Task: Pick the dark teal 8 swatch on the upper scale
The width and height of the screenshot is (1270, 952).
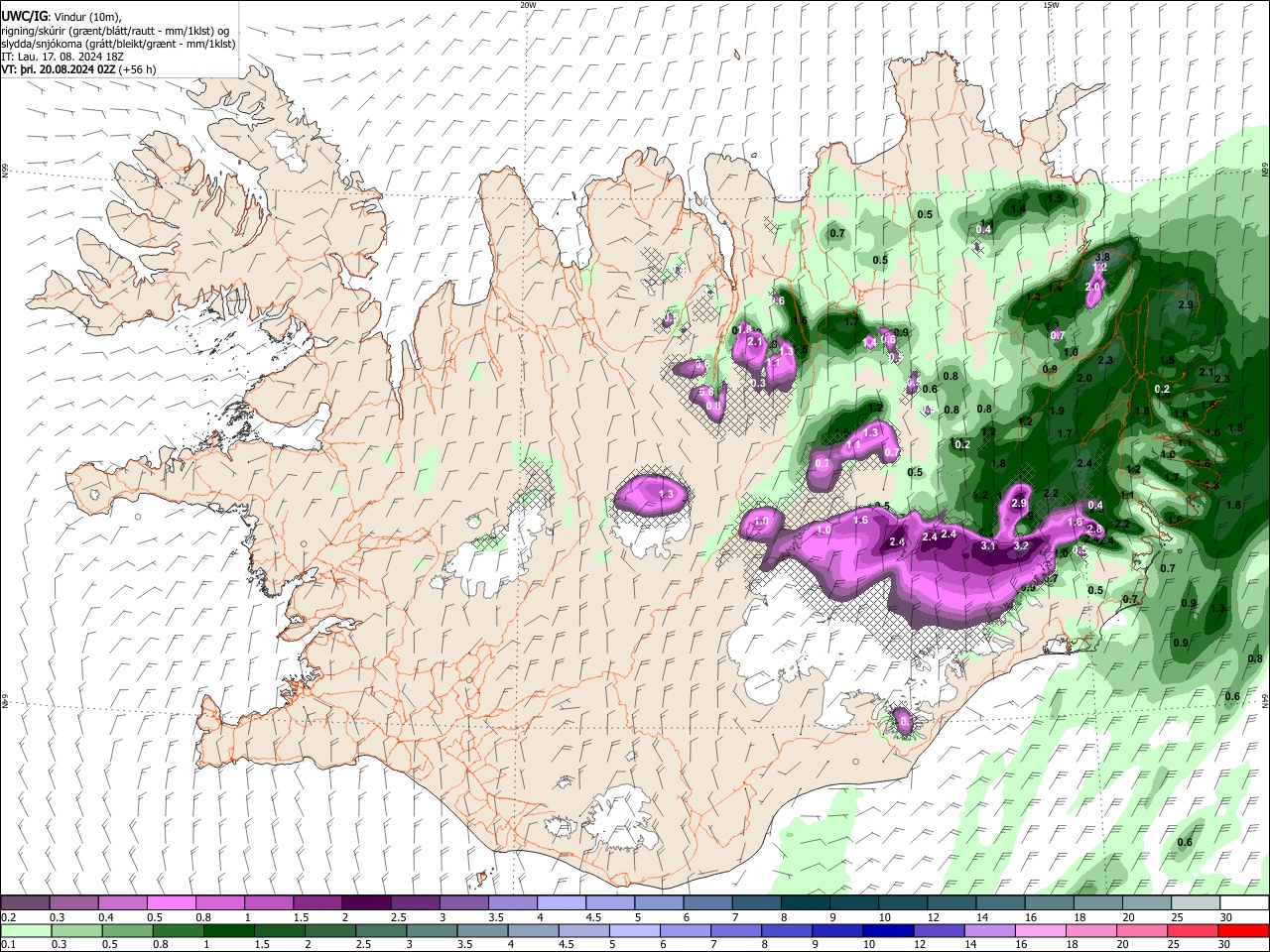Action: tap(806, 902)
